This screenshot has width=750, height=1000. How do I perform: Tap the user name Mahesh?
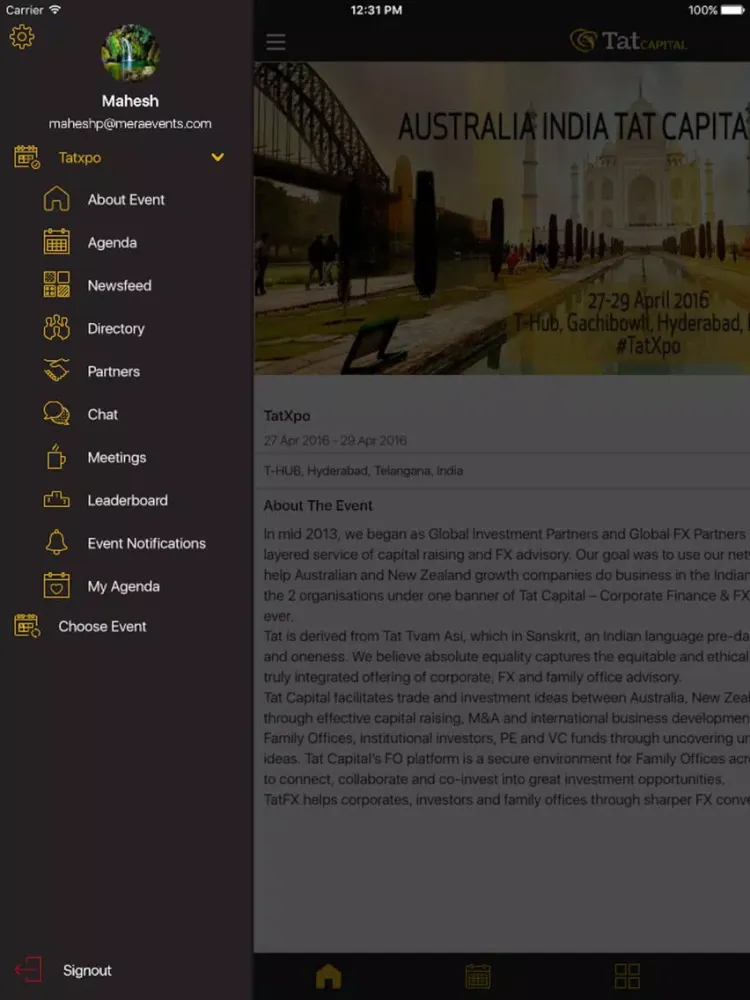click(130, 101)
